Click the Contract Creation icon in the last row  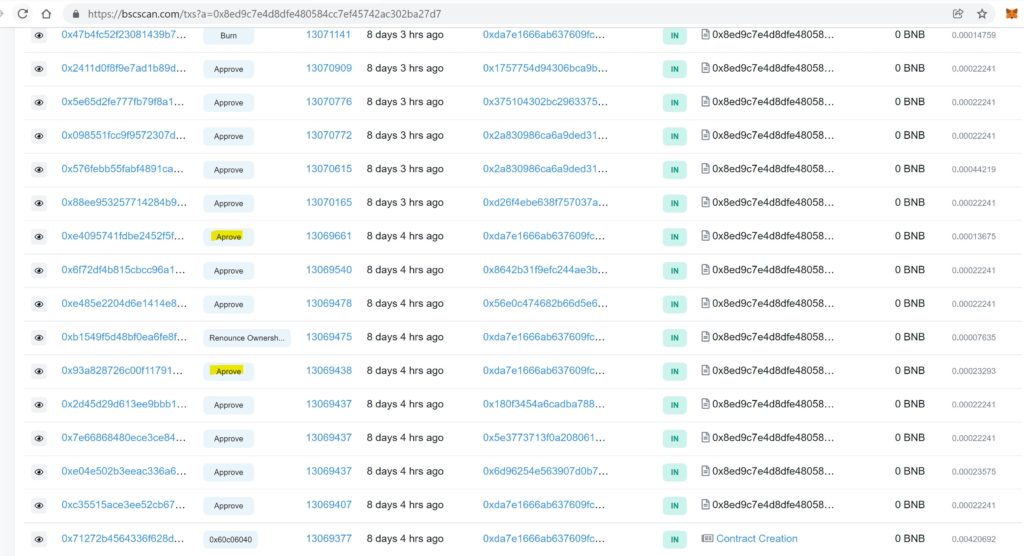click(707, 538)
